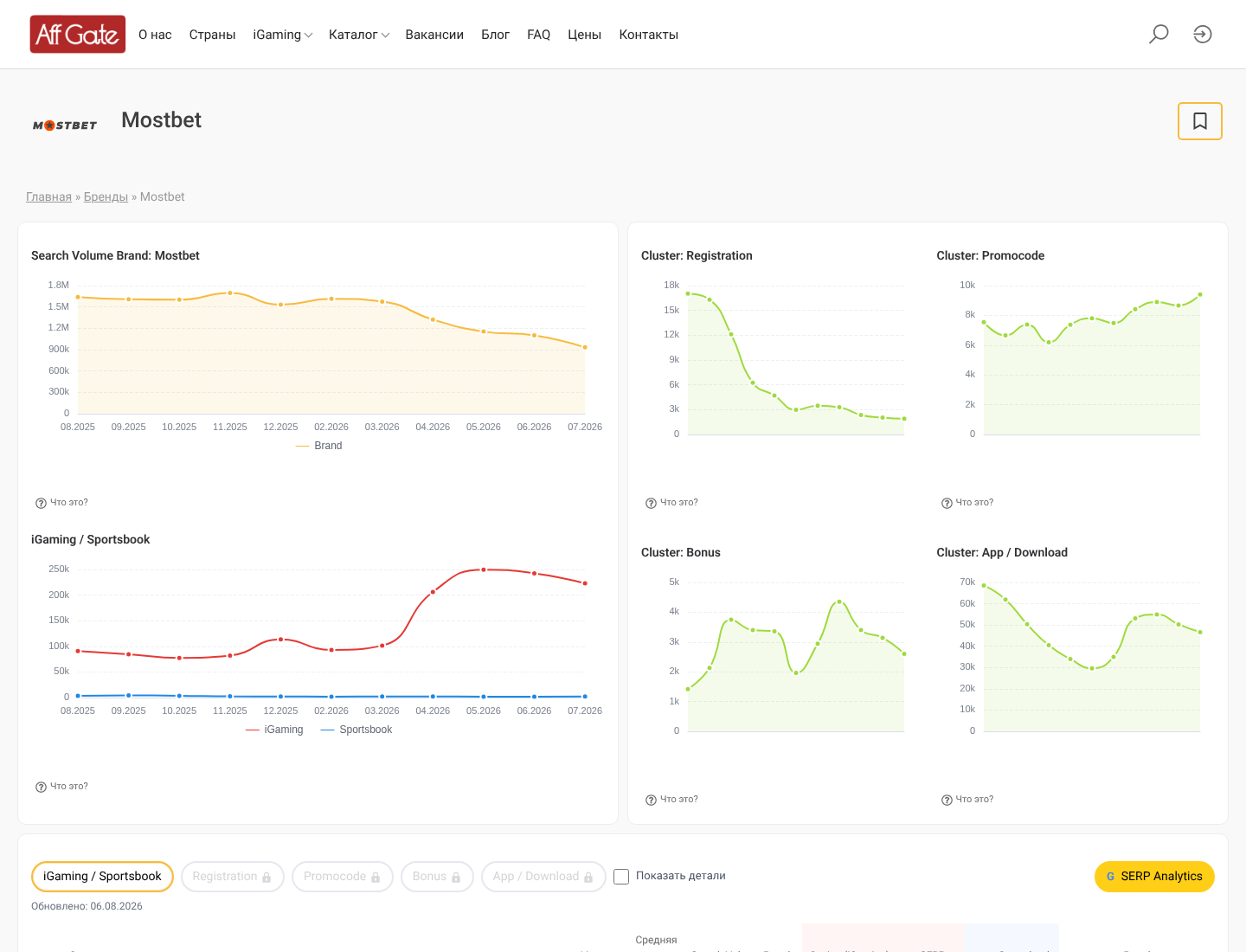The width and height of the screenshot is (1246, 952).
Task: Click lock icon on Promocode tab
Action: [x=376, y=878]
